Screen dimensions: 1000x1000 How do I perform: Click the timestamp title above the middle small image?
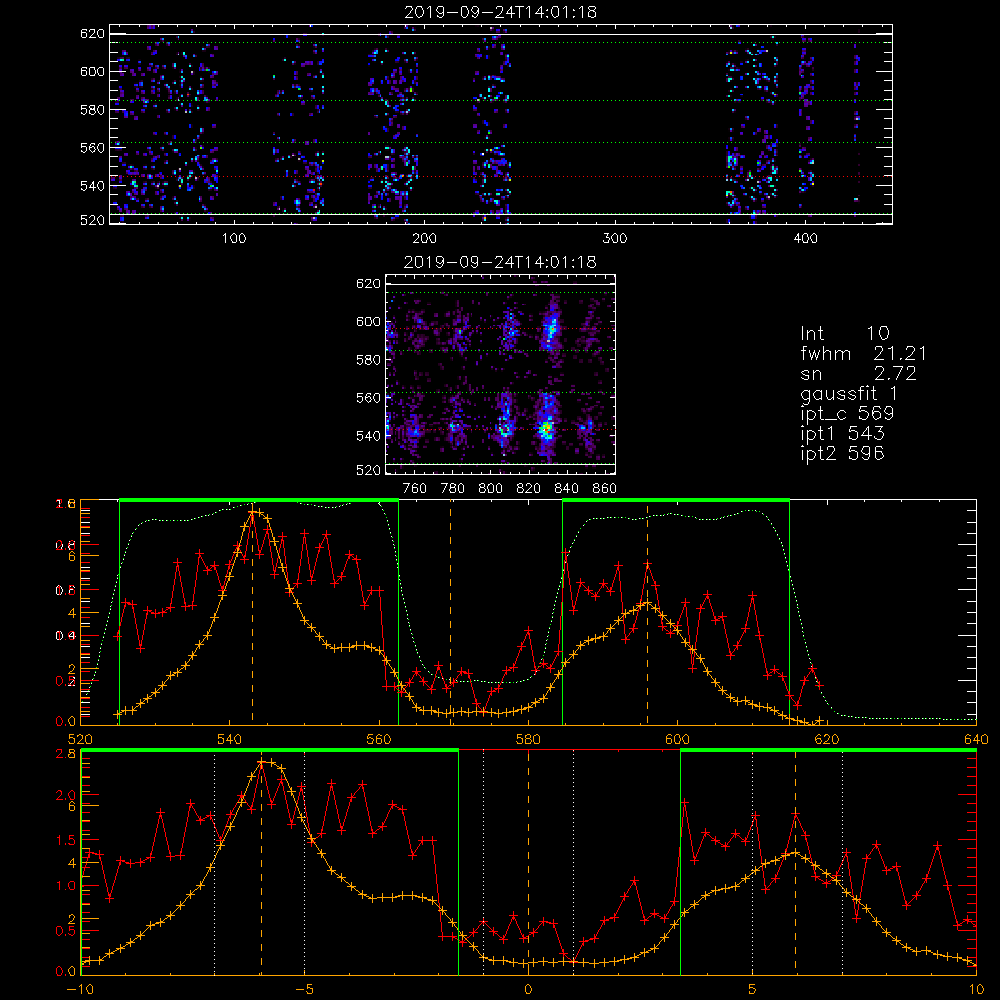point(500,262)
